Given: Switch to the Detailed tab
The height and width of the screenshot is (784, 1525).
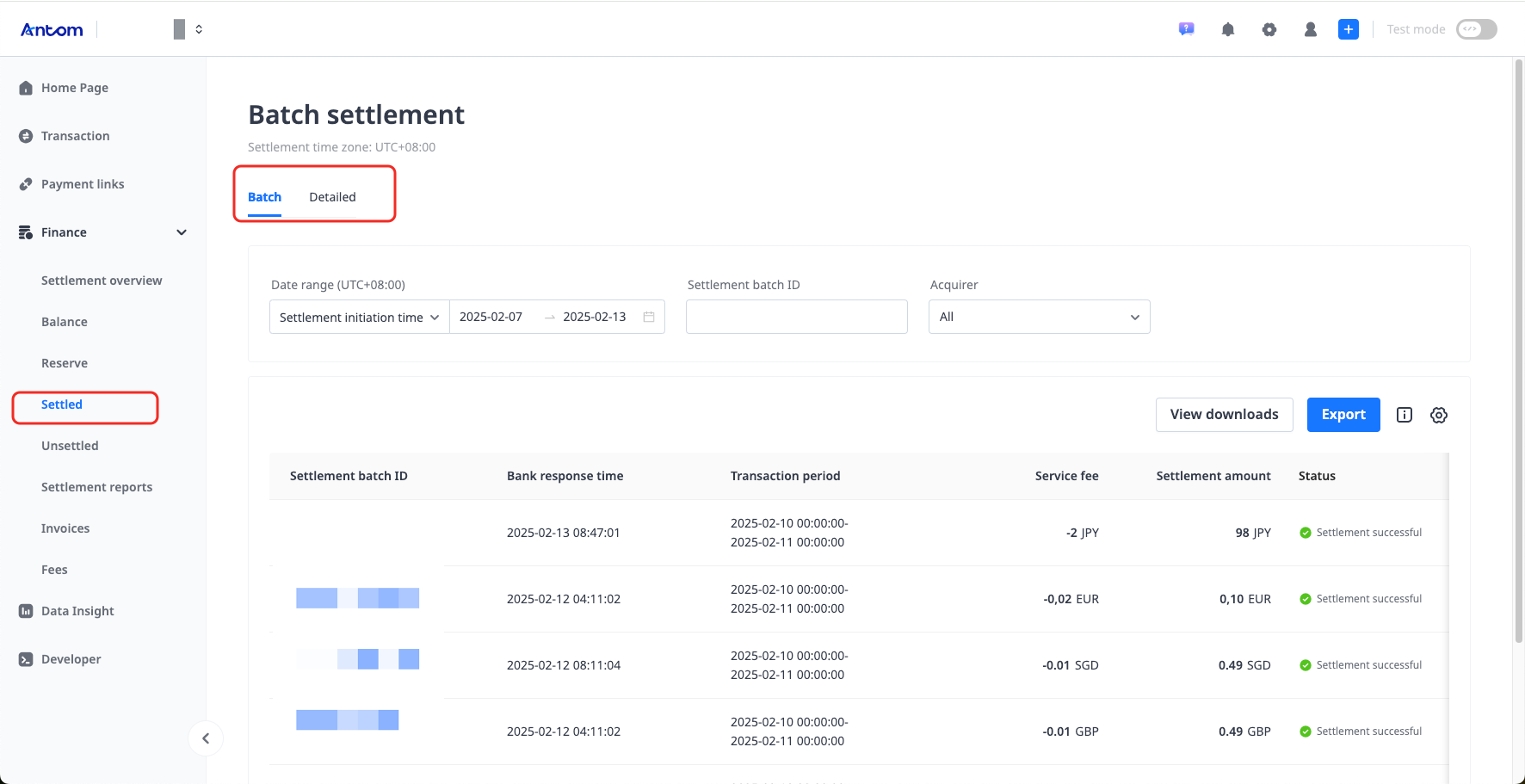Looking at the screenshot, I should click(x=332, y=196).
